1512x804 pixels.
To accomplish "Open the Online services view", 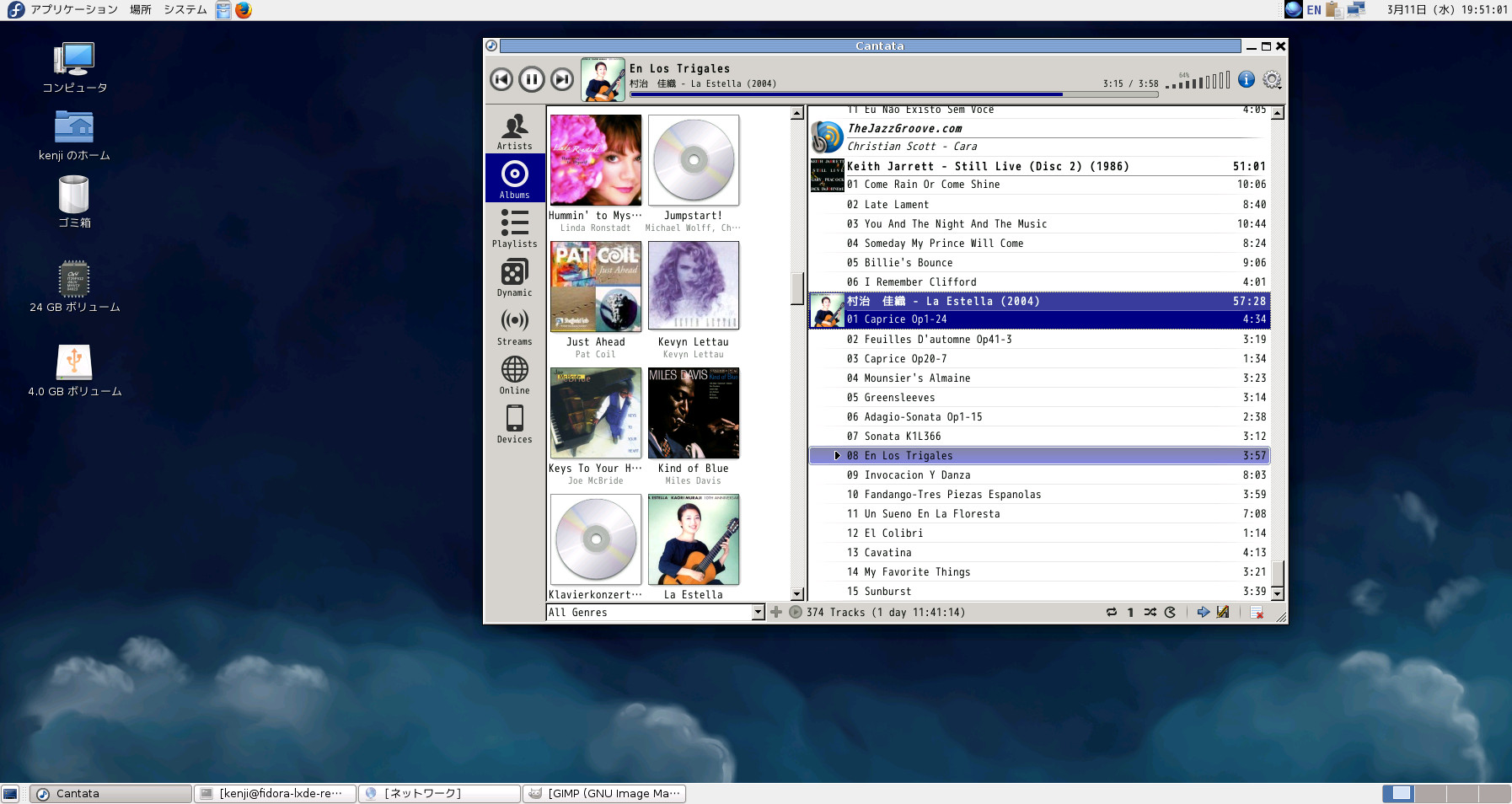I will pos(514,375).
